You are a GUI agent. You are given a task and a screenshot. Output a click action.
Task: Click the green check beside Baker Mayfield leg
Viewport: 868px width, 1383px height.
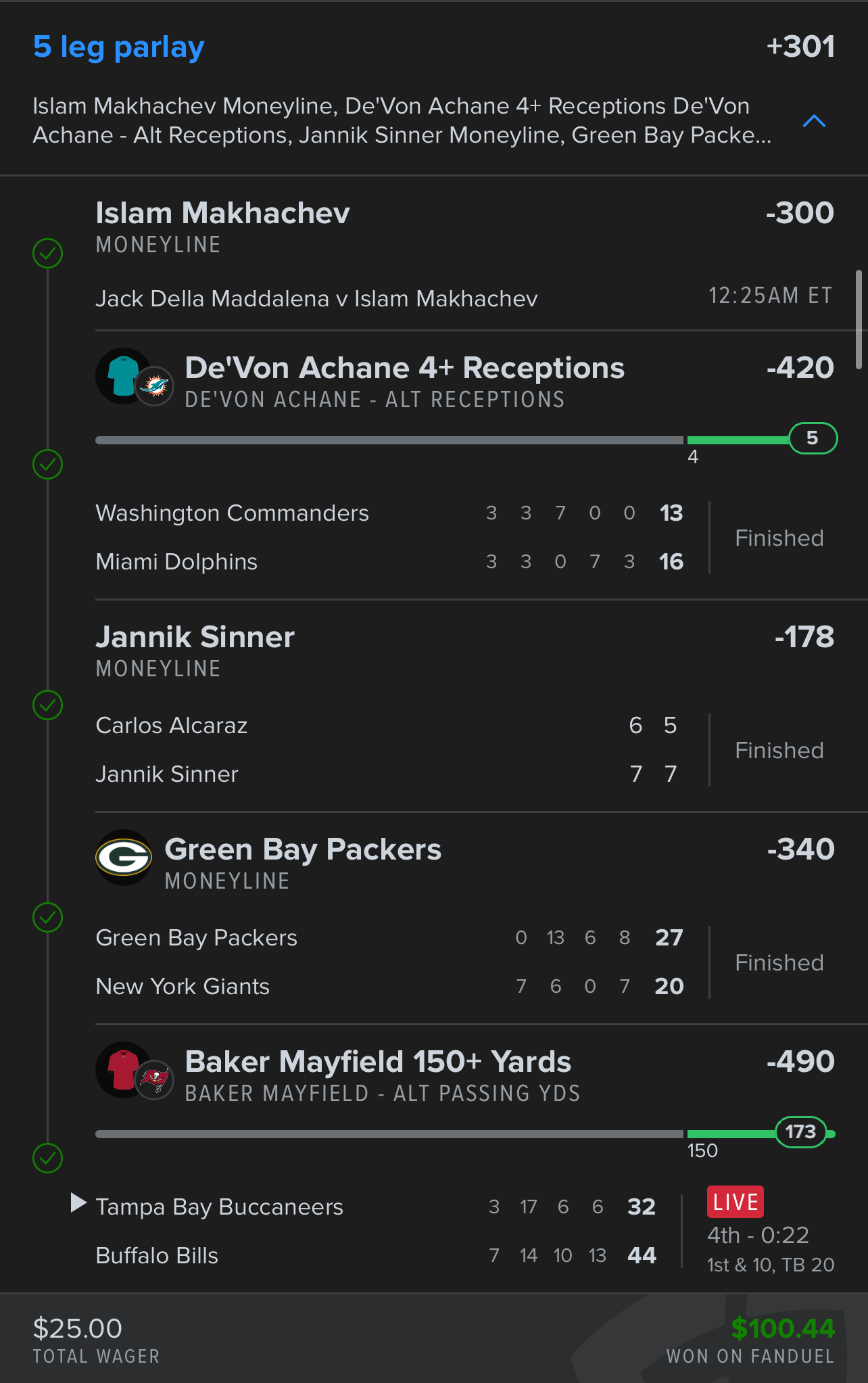(x=48, y=1158)
